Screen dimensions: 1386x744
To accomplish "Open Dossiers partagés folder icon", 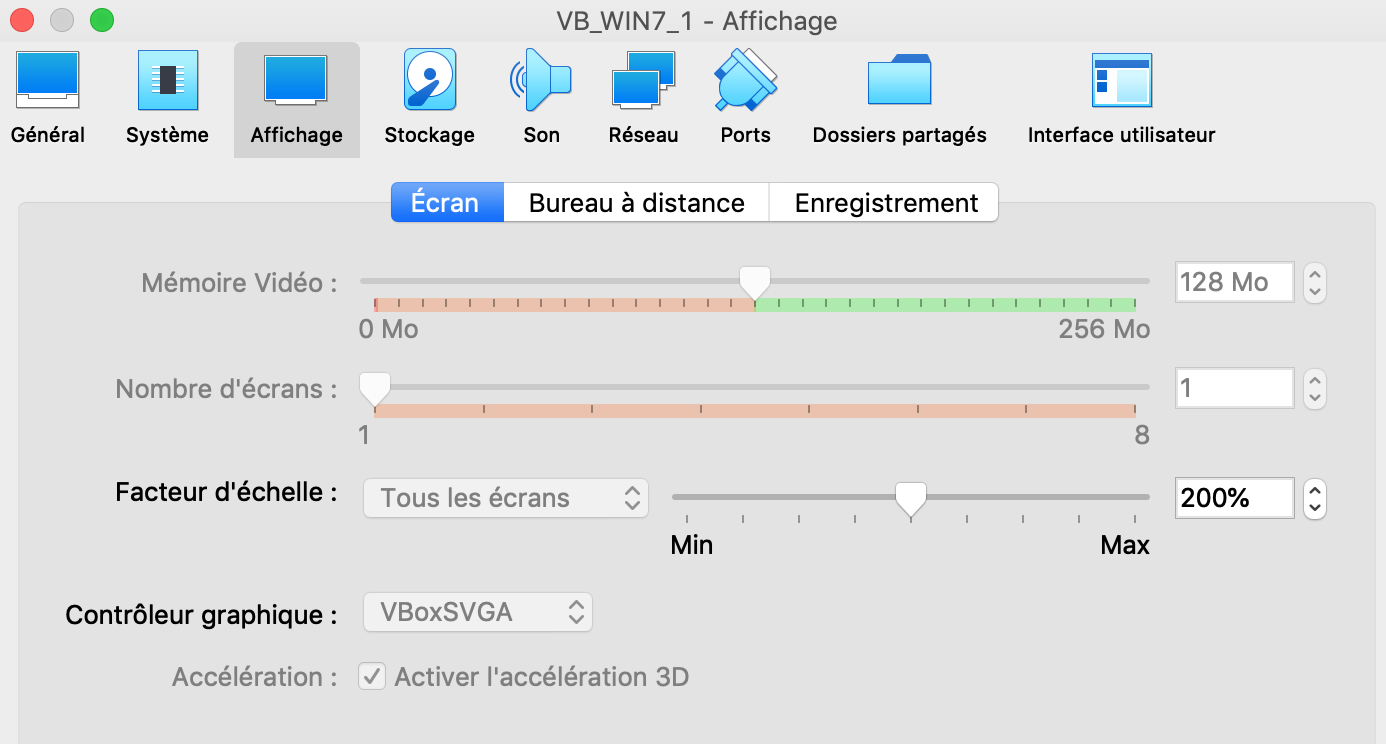I will click(899, 82).
